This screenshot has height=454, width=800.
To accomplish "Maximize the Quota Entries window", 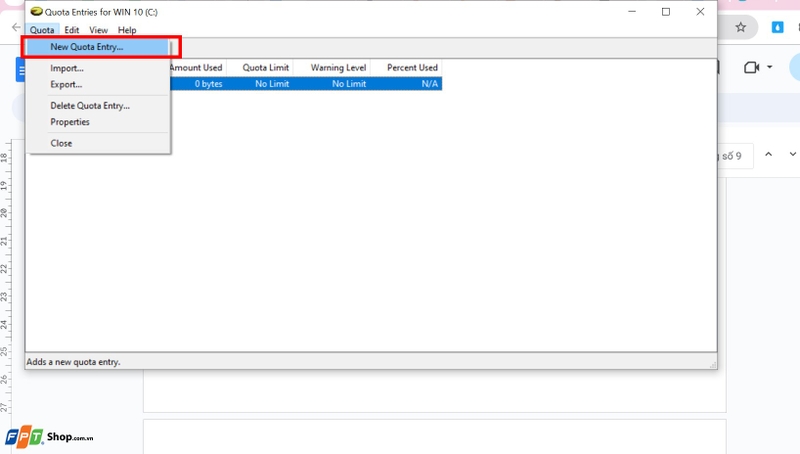I will (x=666, y=11).
